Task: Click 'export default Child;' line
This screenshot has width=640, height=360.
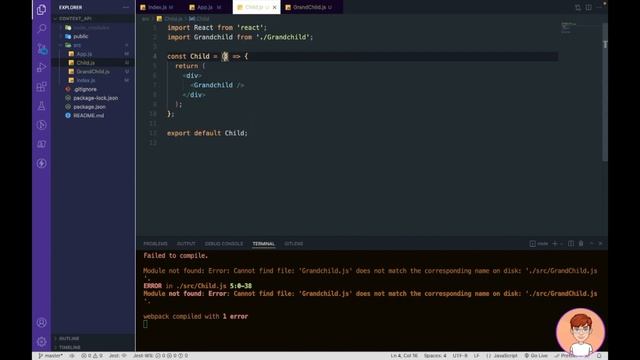Action: pos(207,133)
